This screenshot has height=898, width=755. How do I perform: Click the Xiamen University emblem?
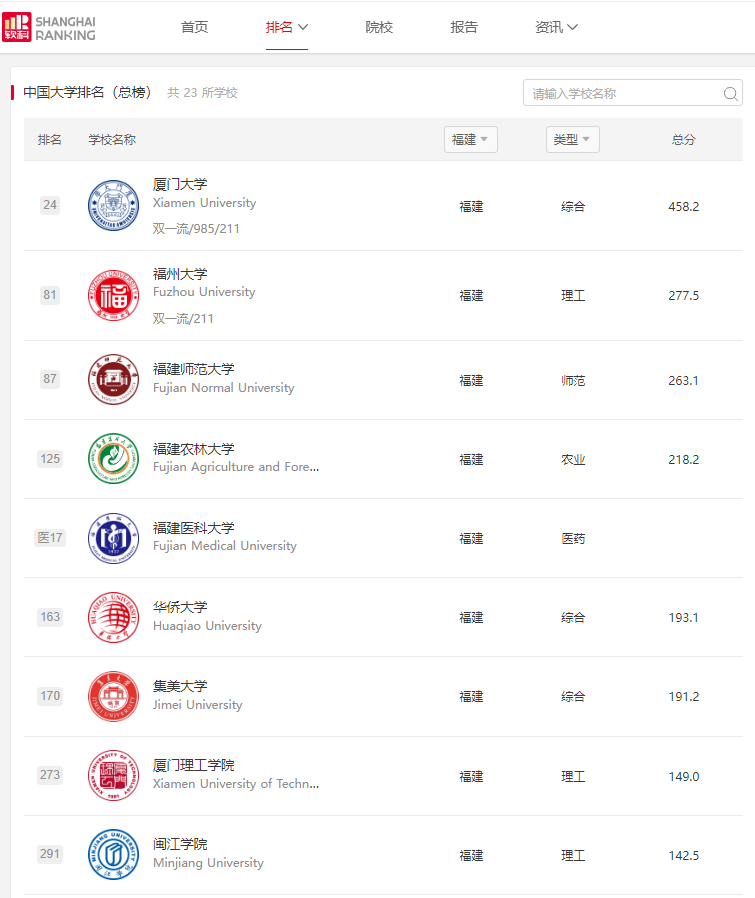[113, 205]
